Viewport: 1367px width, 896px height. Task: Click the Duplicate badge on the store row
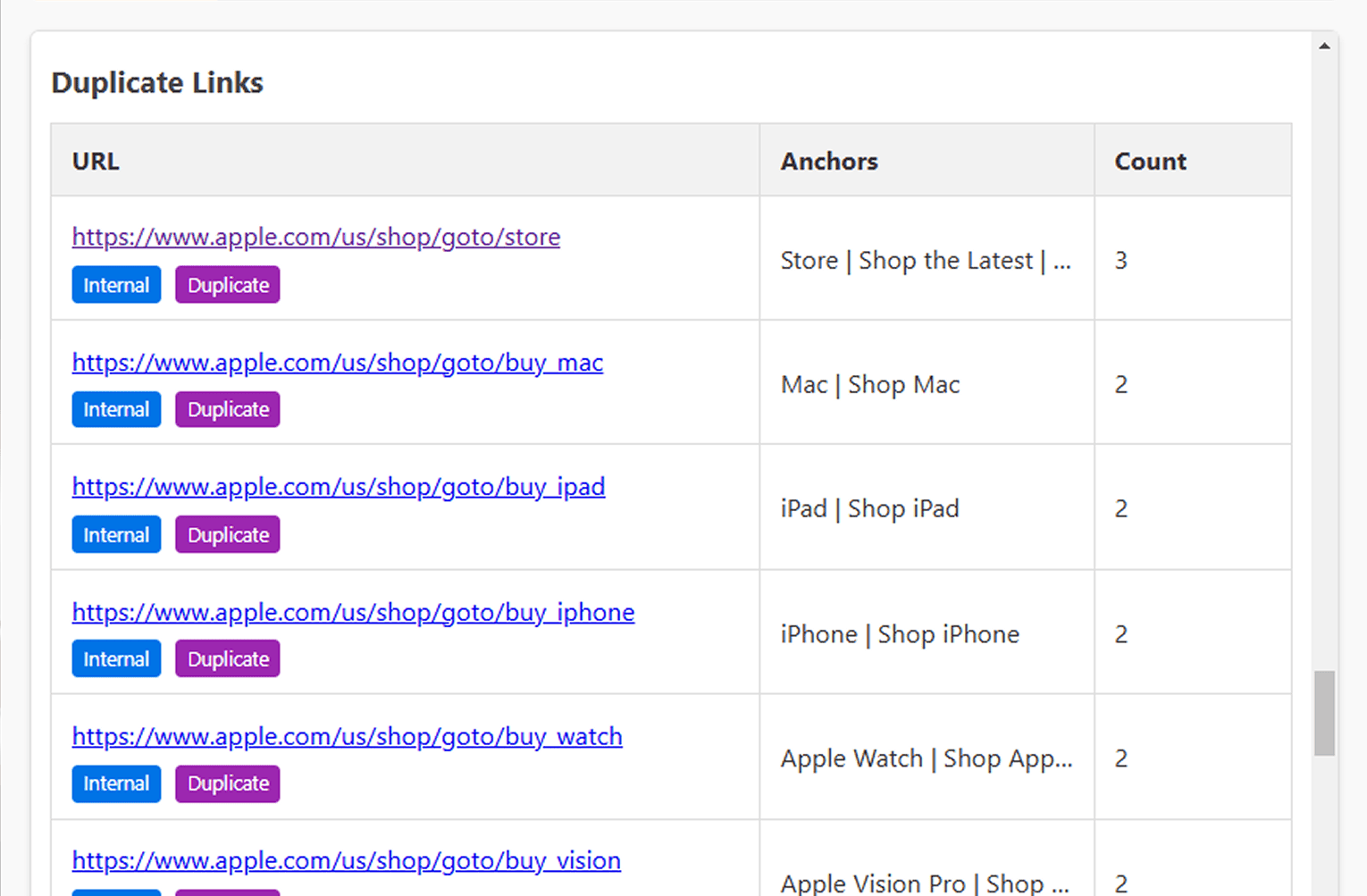[x=227, y=284]
